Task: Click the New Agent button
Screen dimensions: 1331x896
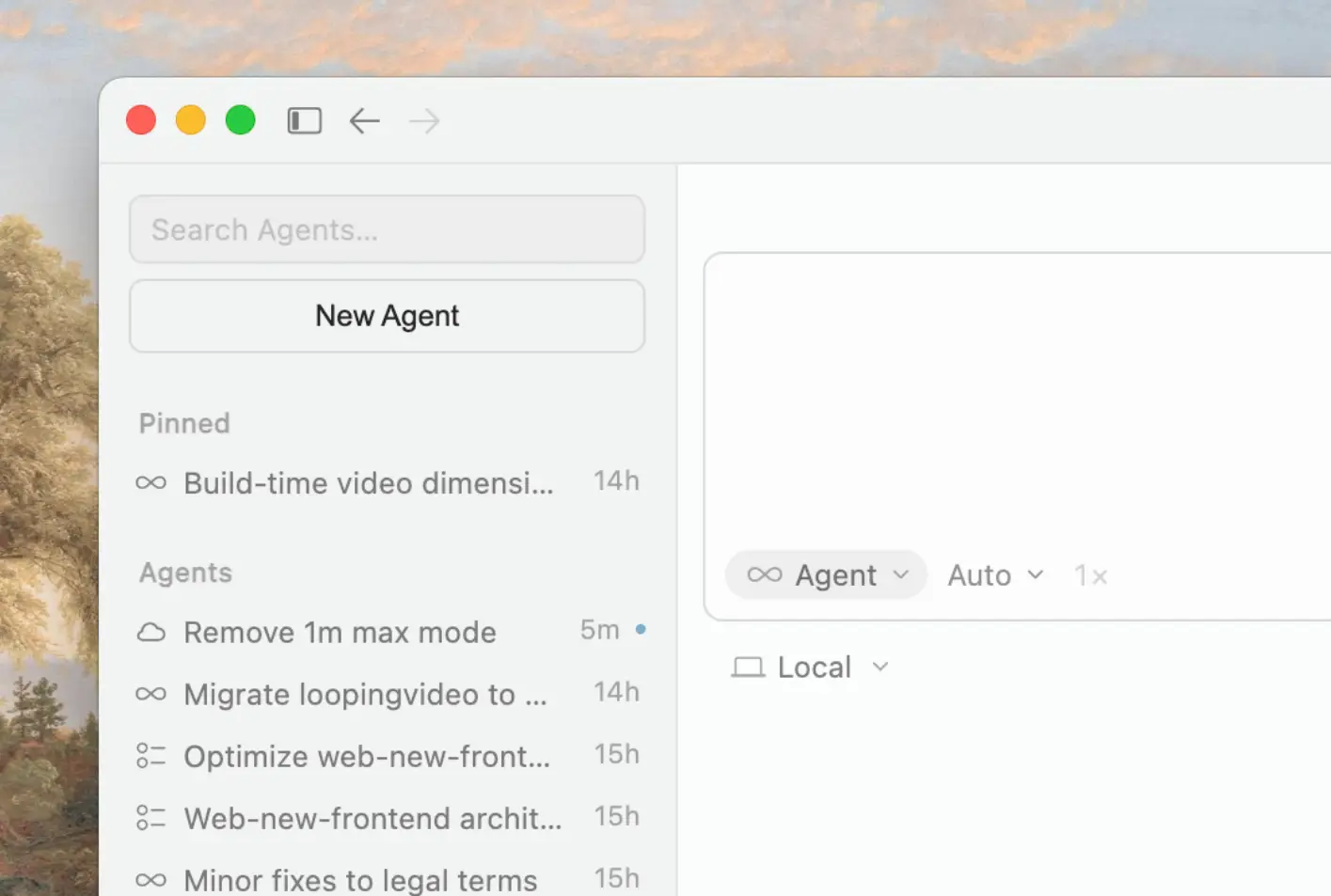Action: point(387,316)
